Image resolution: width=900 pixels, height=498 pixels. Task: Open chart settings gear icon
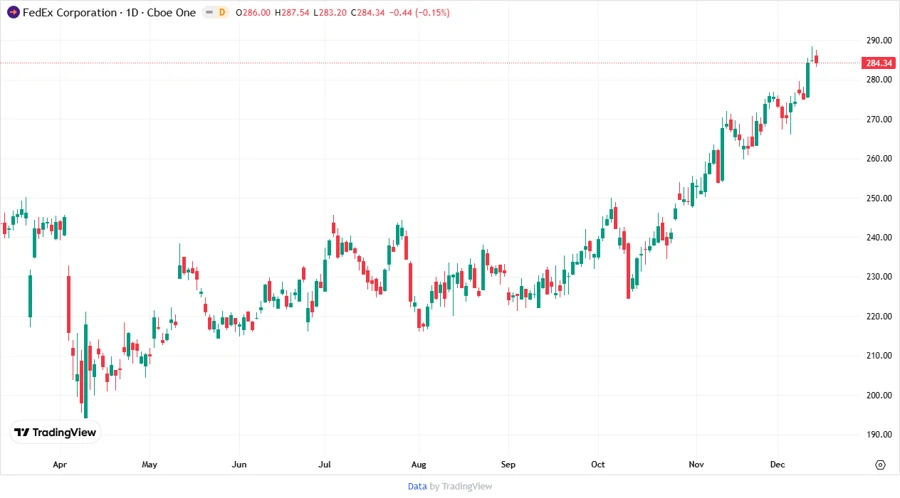pyautogui.click(x=880, y=465)
